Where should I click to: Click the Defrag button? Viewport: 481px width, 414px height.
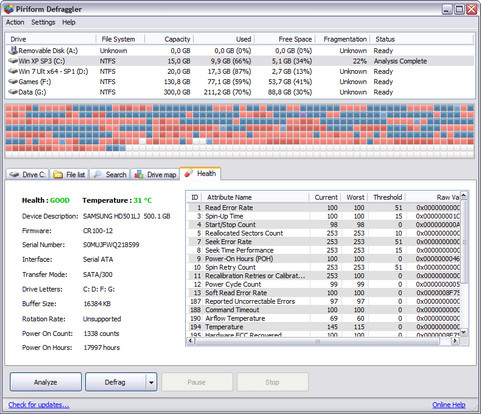[115, 382]
